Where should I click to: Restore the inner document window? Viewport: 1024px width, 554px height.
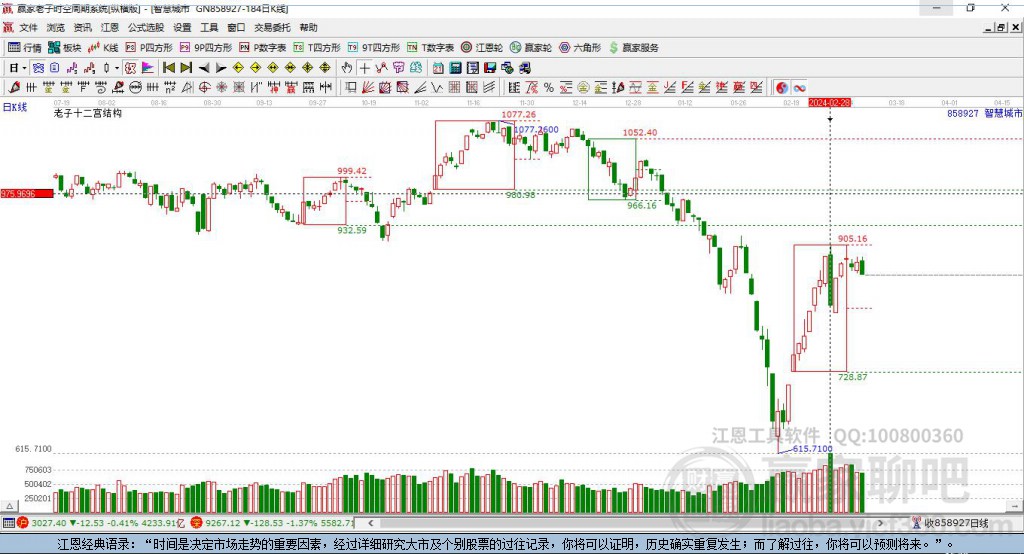[1002, 27]
